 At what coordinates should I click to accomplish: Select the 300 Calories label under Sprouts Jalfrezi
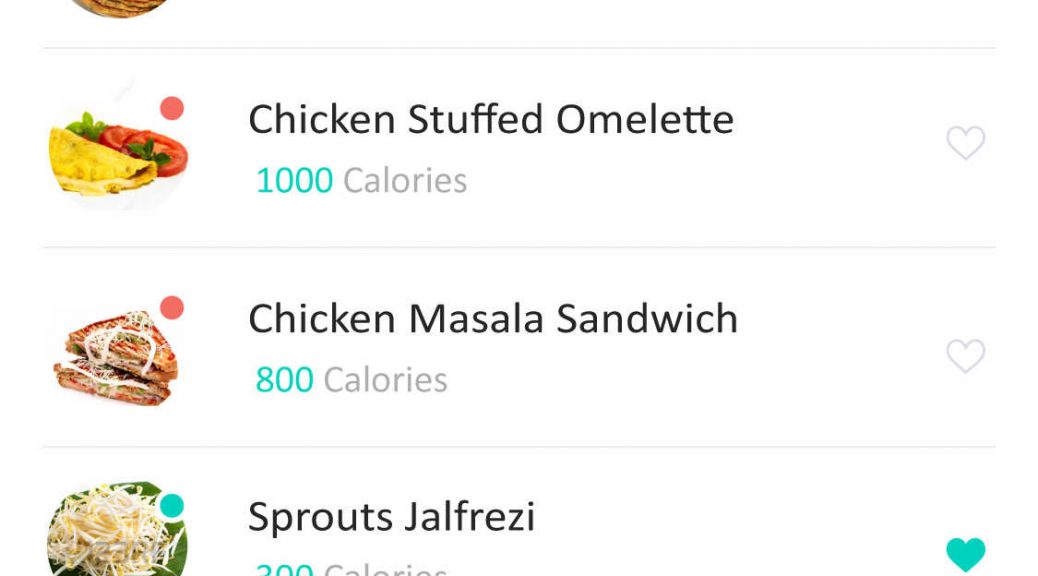[x=352, y=569]
